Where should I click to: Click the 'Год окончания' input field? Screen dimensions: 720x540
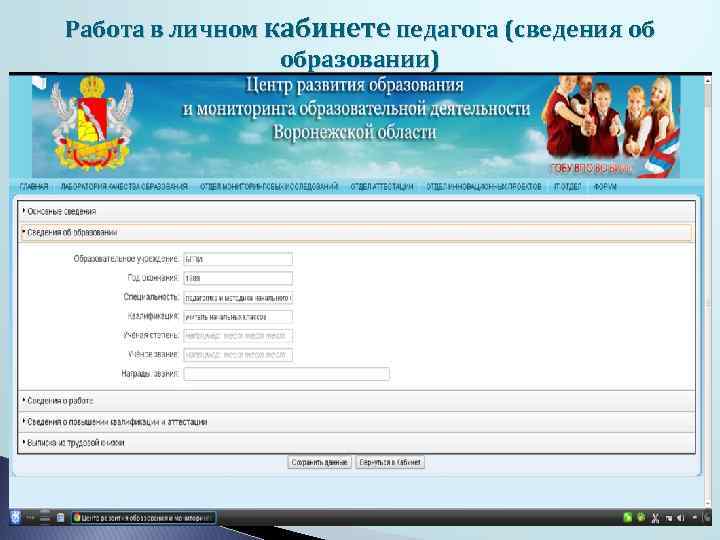pyautogui.click(x=238, y=278)
